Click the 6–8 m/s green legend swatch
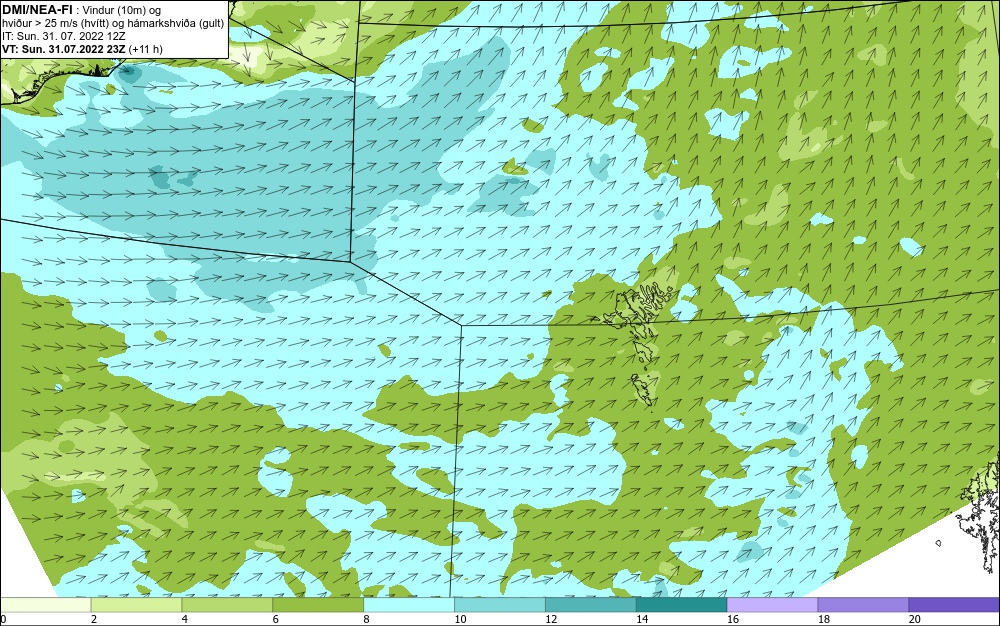Screen dimensions: 1000x626 318,604
